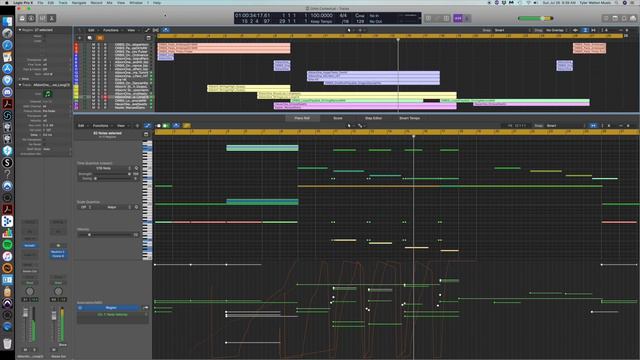Open the Record menu
This screenshot has height=360, width=640.
pyautogui.click(x=96, y=2)
